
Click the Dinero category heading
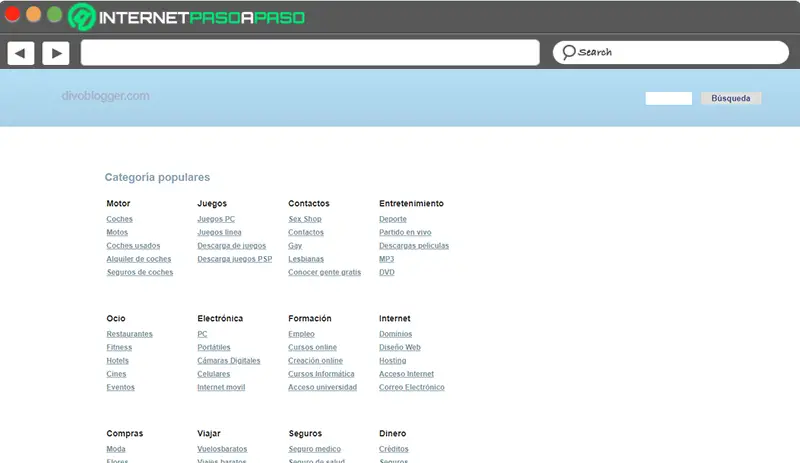pos(392,433)
